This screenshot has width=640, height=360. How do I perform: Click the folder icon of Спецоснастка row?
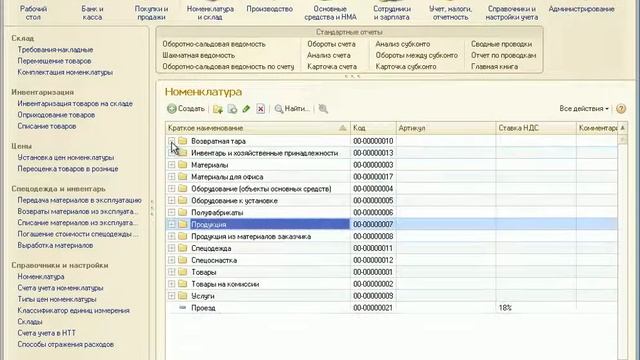(182, 260)
